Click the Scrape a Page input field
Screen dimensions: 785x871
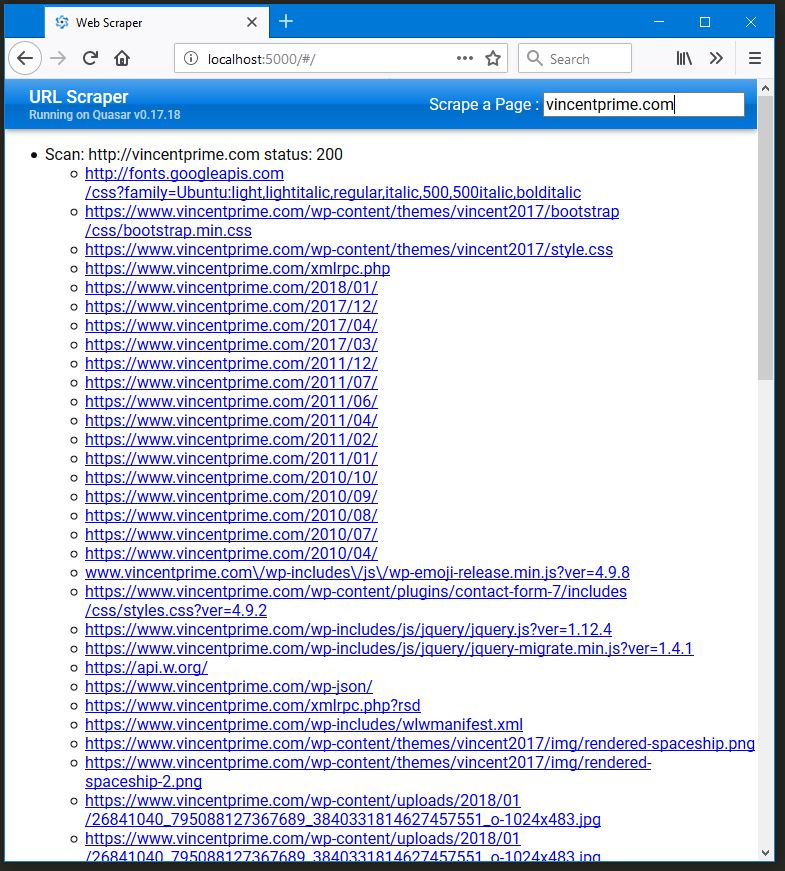click(x=643, y=104)
